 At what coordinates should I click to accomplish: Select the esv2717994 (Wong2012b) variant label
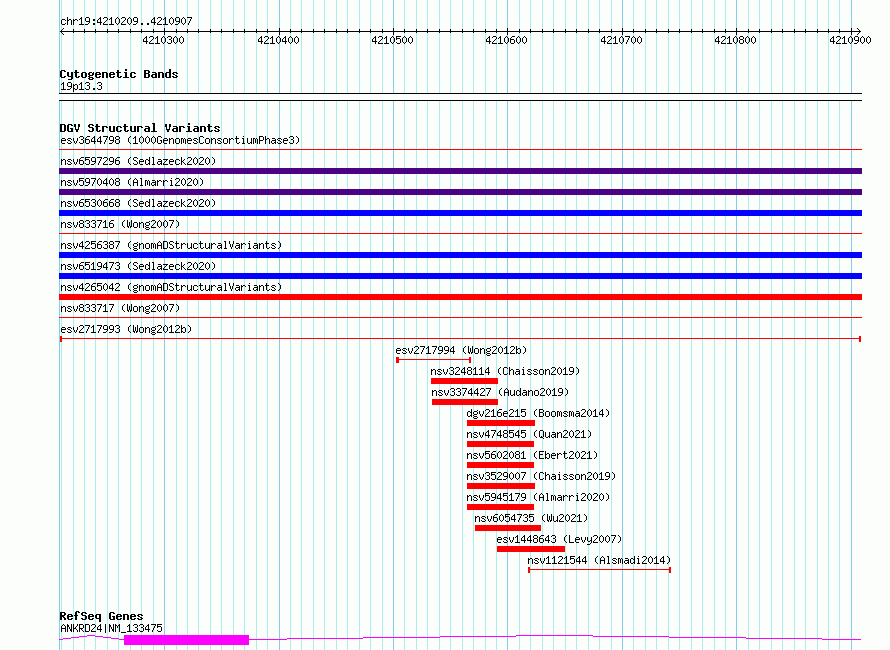[461, 350]
